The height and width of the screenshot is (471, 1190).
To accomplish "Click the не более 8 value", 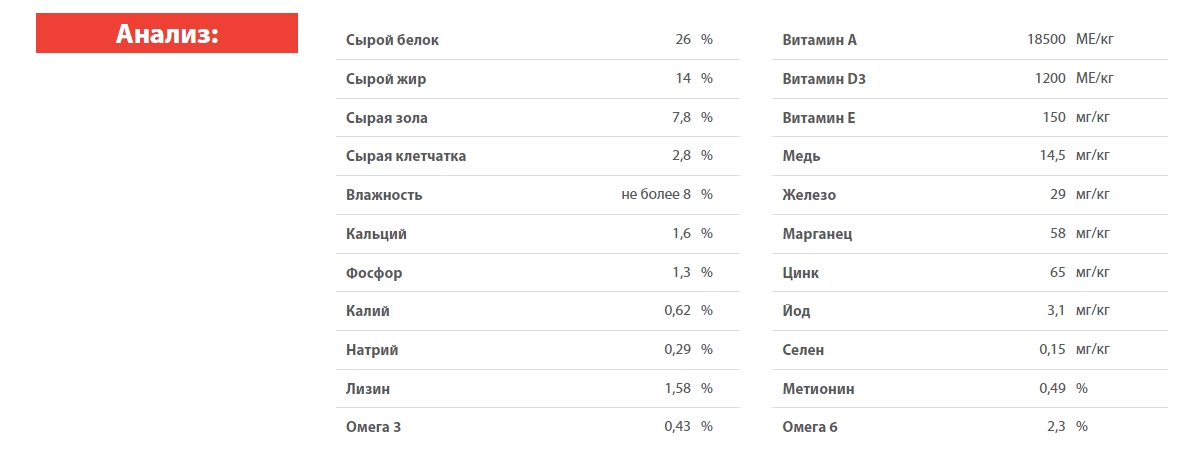I will 656,195.
